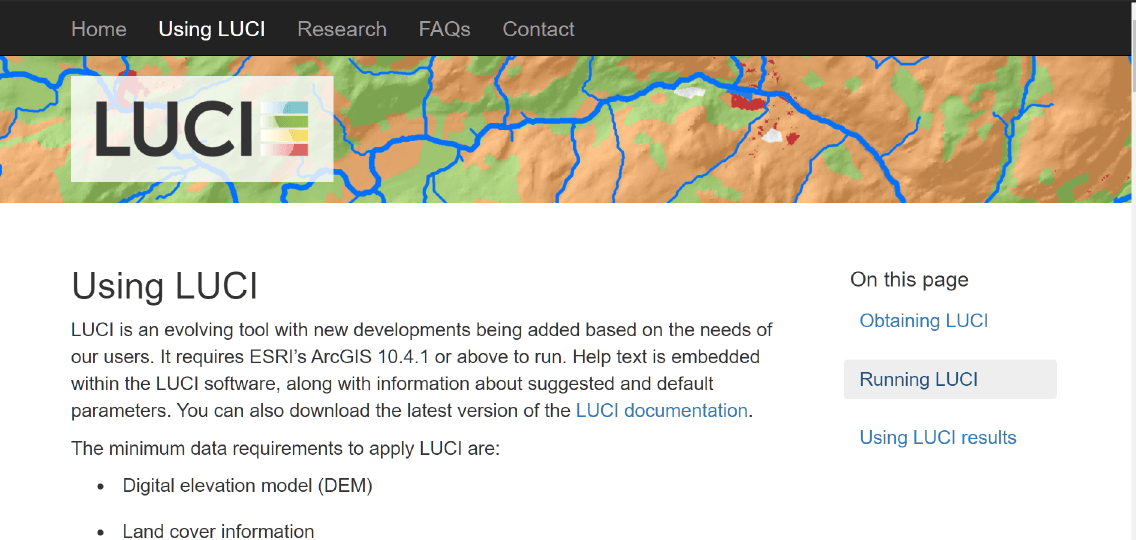Click the LUCI logo text
The image size is (1136, 540).
[x=175, y=129]
